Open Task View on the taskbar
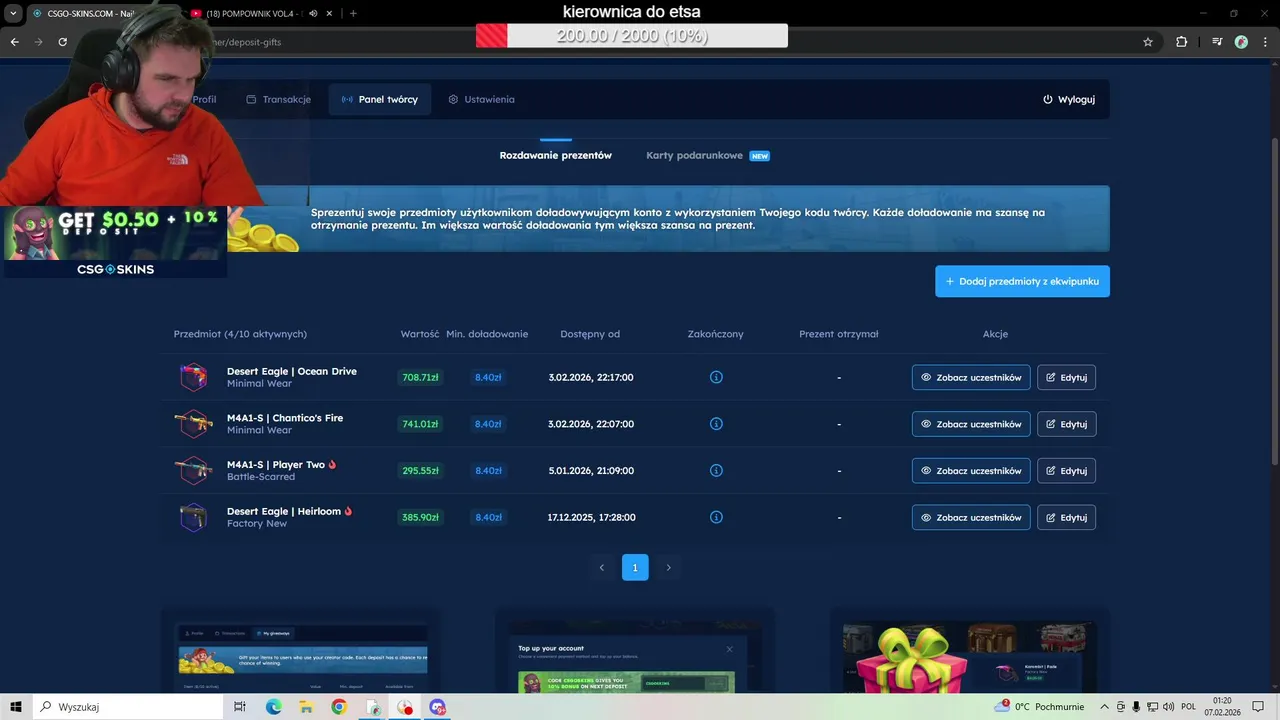1280x720 pixels. point(240,707)
